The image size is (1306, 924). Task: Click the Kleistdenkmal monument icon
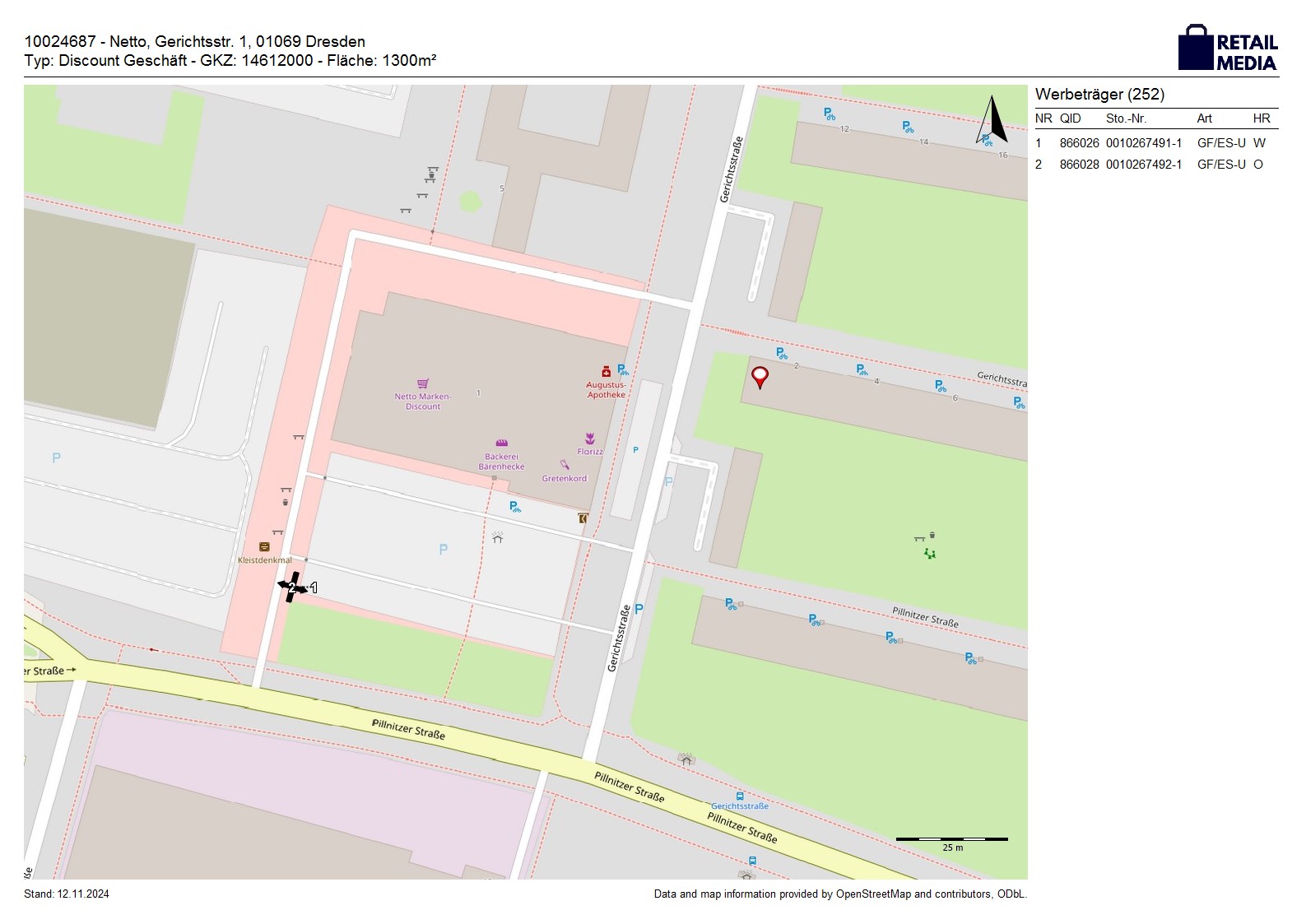coord(264,546)
